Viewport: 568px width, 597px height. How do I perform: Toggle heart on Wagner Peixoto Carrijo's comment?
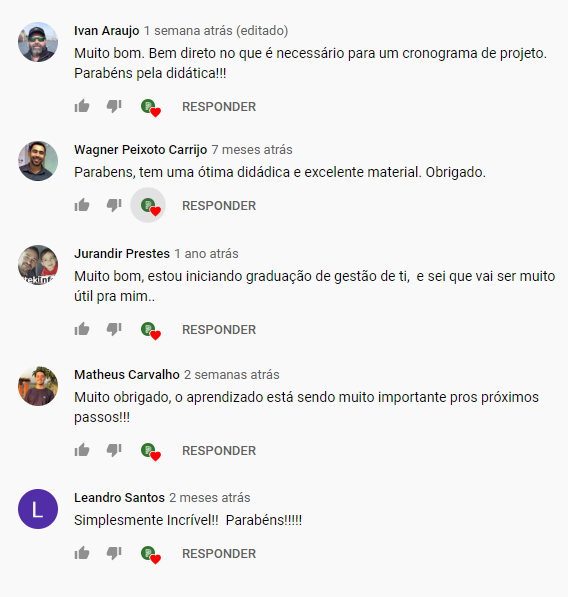click(x=148, y=205)
